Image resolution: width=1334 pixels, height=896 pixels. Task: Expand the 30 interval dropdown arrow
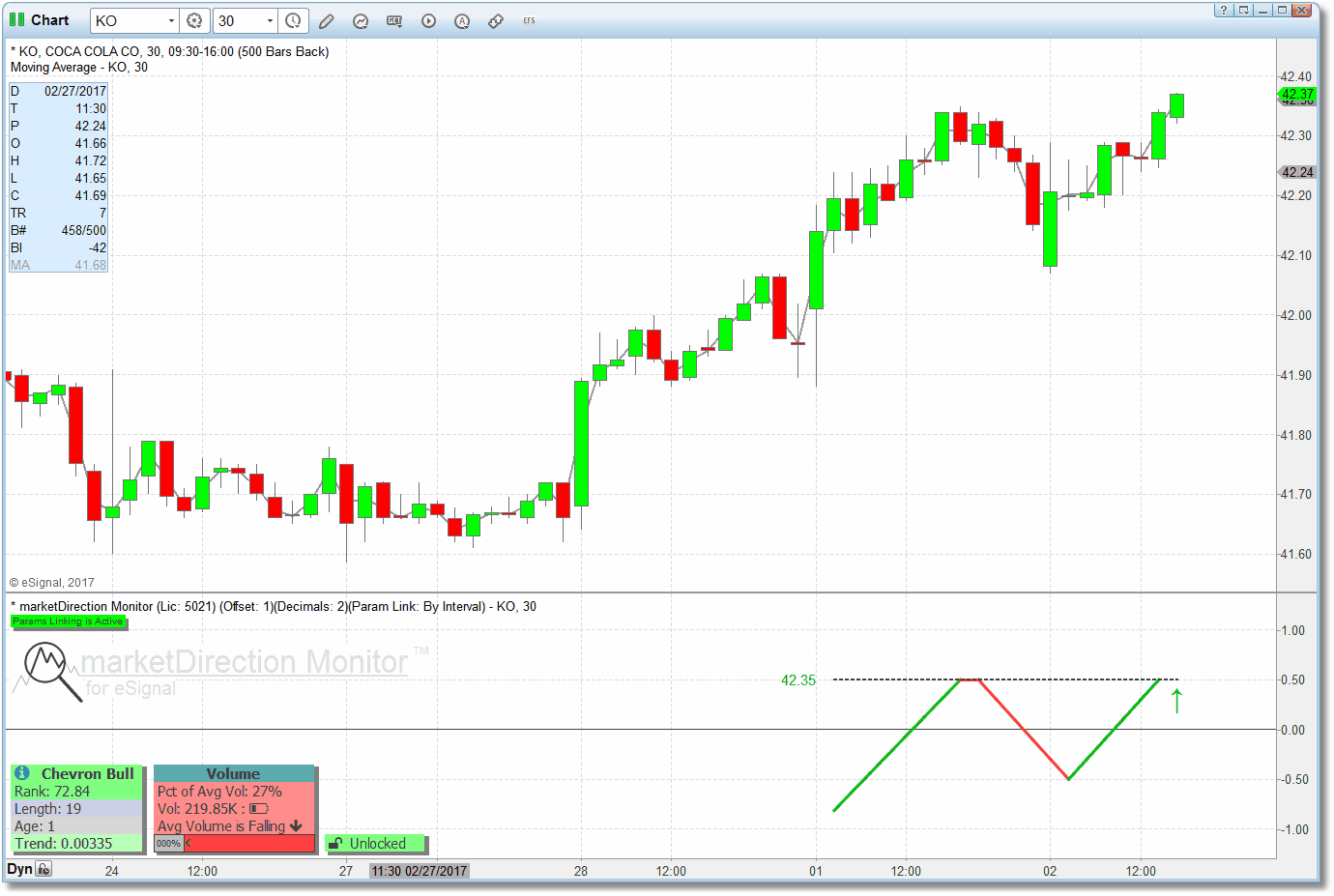pyautogui.click(x=271, y=20)
